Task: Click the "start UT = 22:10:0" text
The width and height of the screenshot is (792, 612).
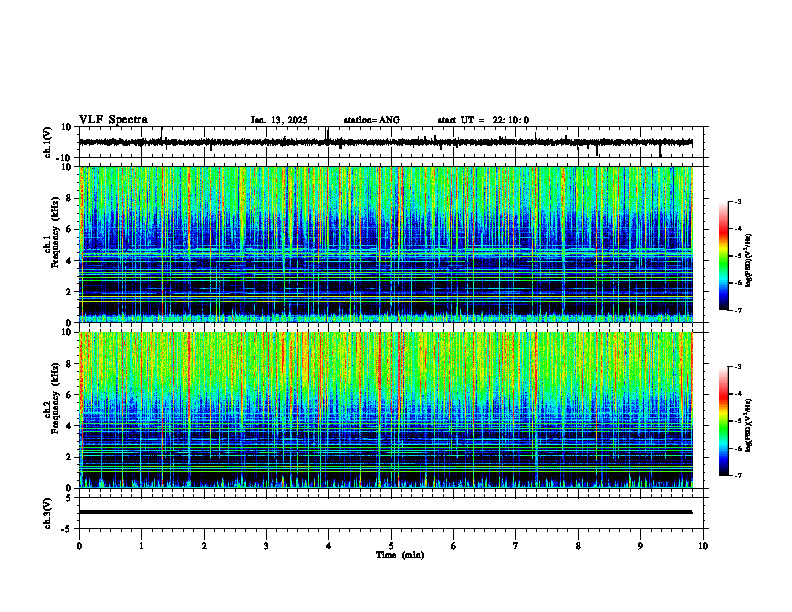Action: 483,120
